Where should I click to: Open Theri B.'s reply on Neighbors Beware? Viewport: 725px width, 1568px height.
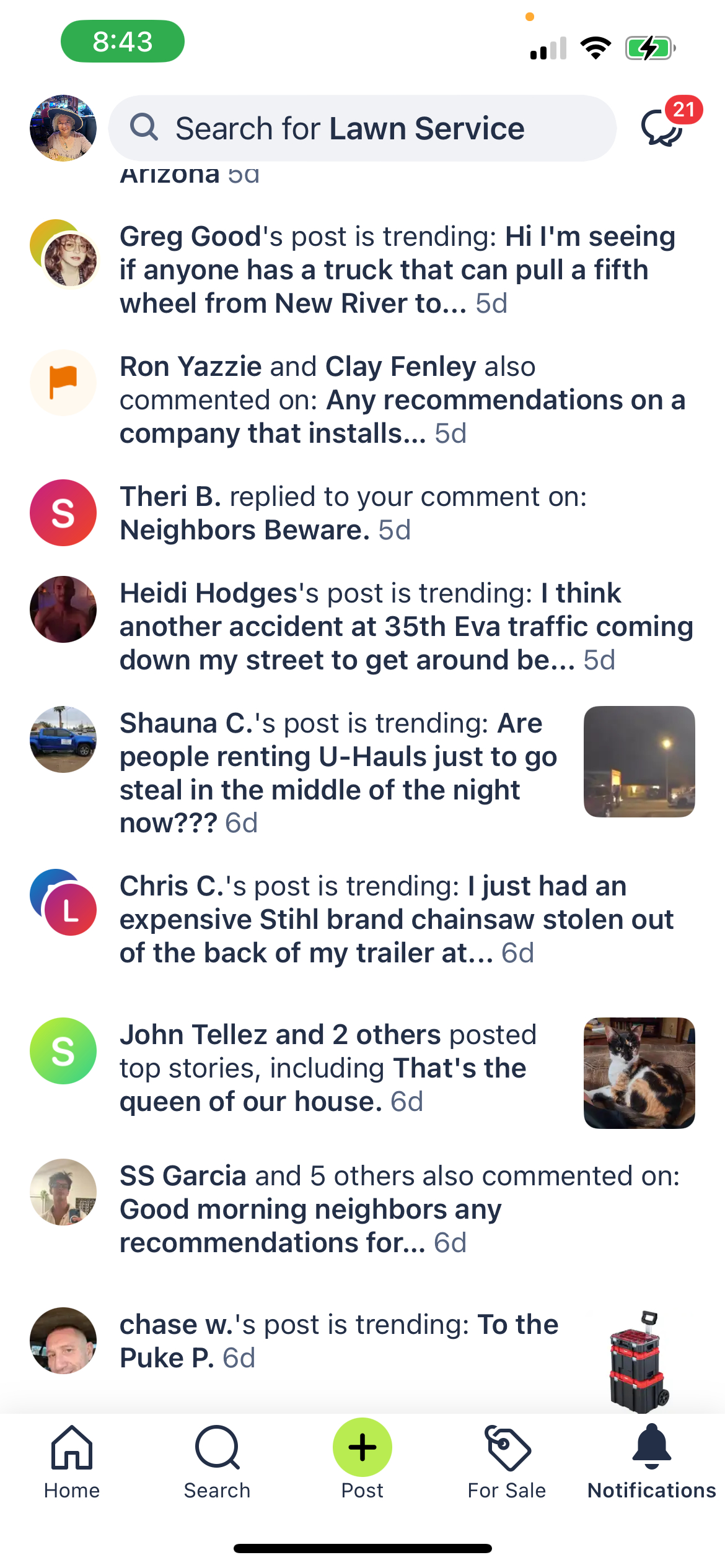[353, 513]
